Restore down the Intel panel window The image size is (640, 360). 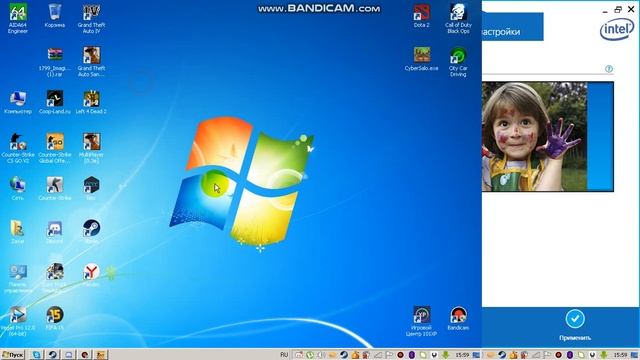pyautogui.click(x=618, y=9)
